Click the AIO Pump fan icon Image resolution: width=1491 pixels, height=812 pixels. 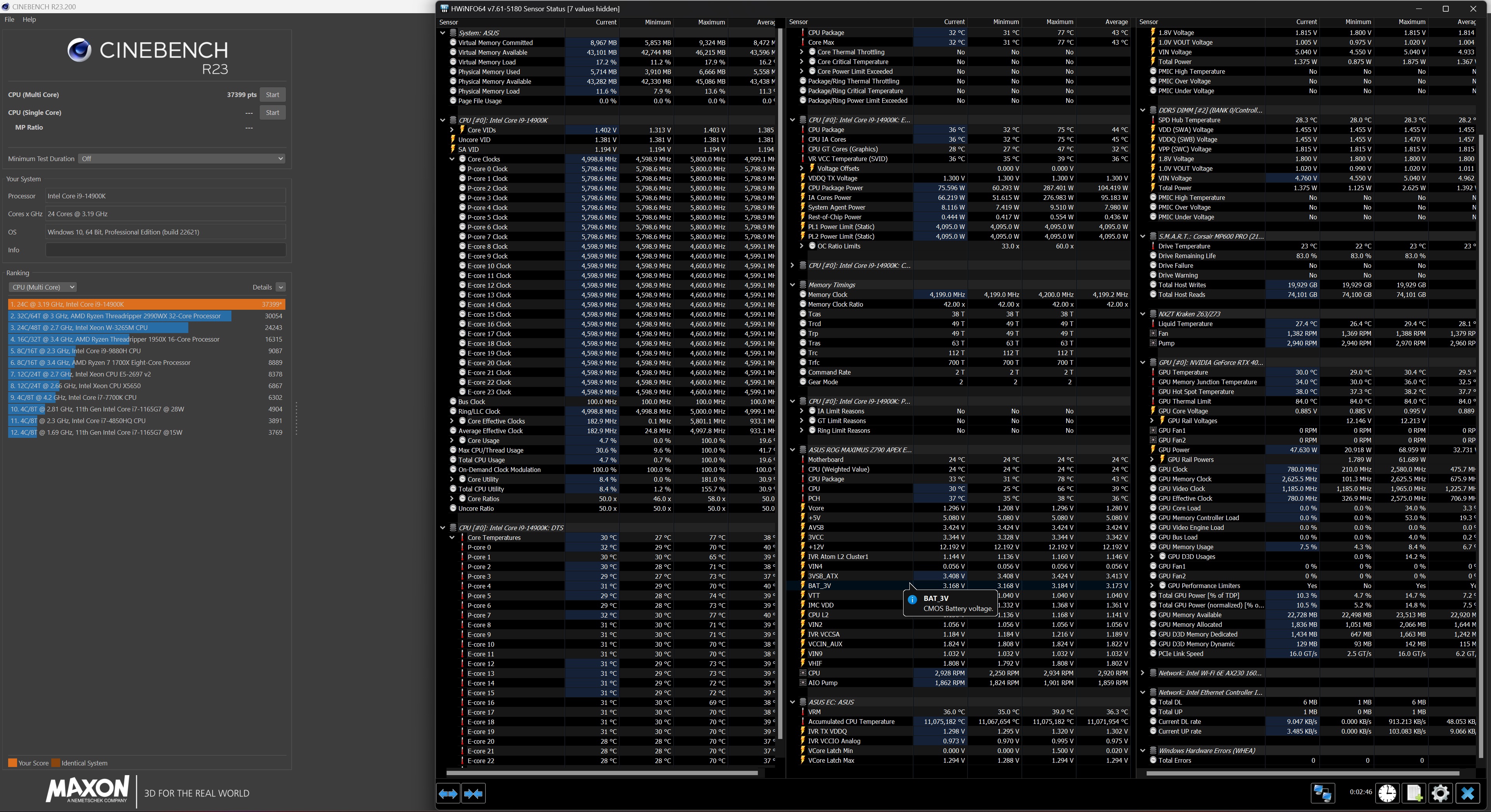pyautogui.click(x=803, y=683)
